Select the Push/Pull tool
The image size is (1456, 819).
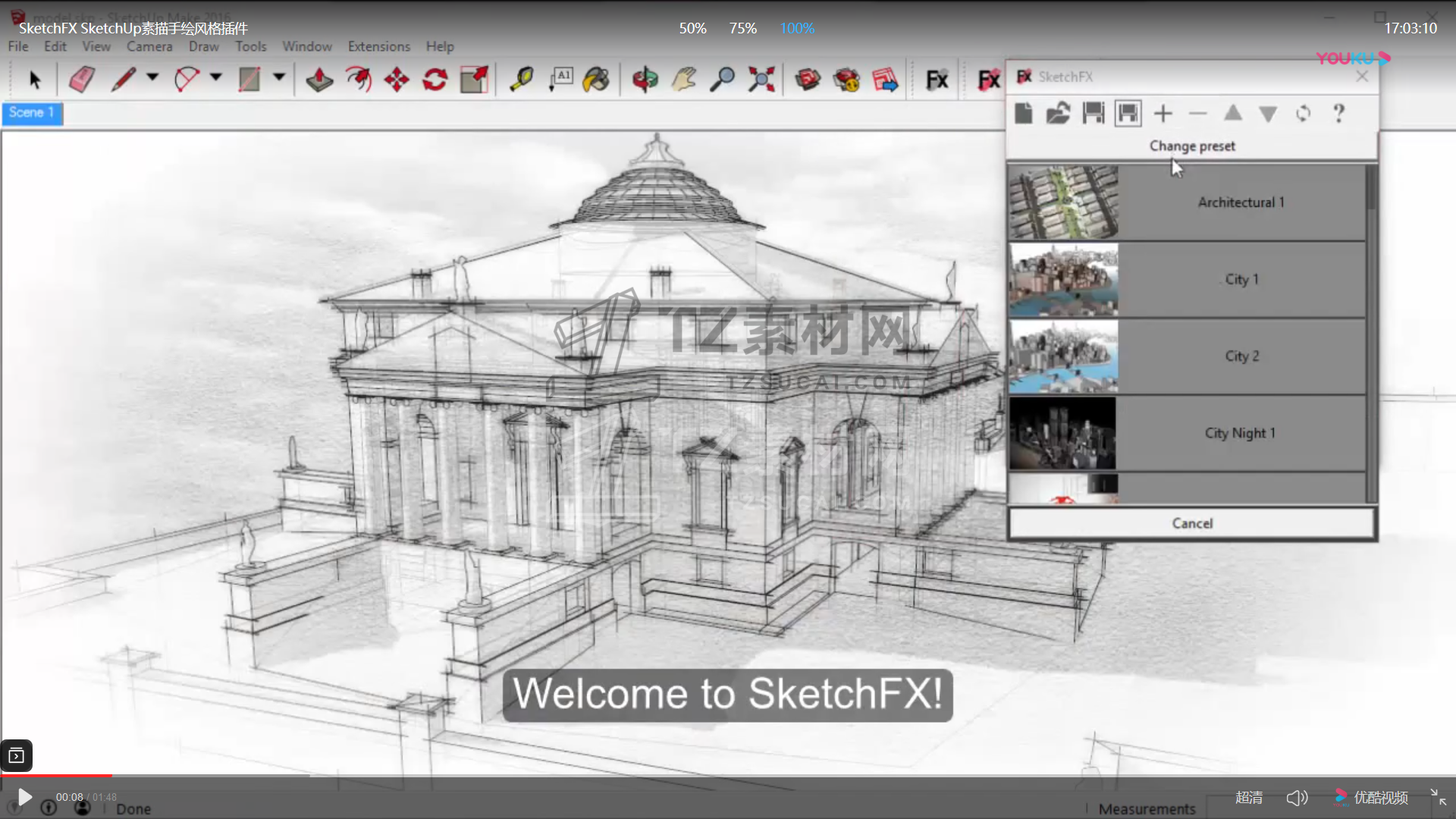(x=319, y=80)
